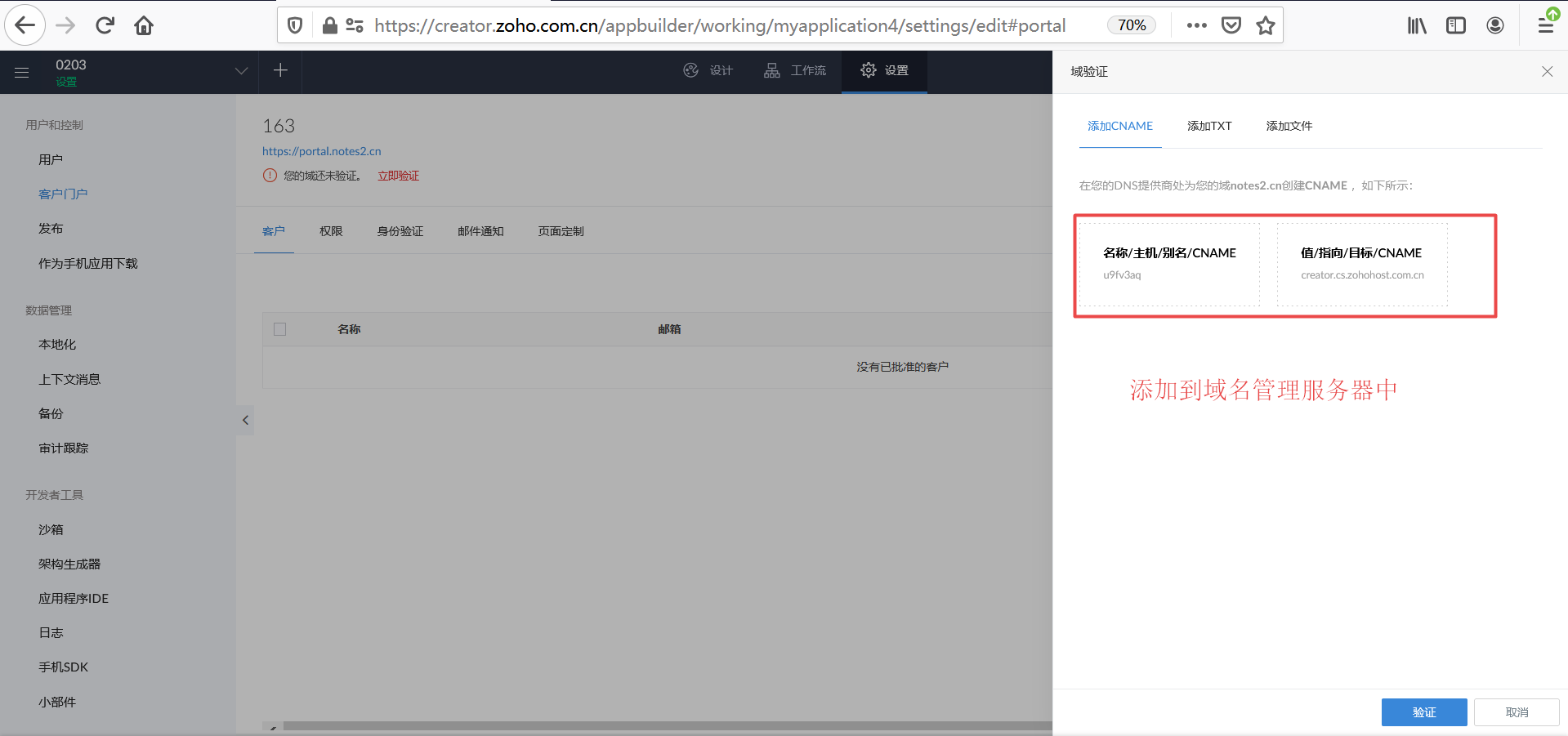
Task: Open the browser page actions ellipsis menu
Action: click(x=1196, y=25)
